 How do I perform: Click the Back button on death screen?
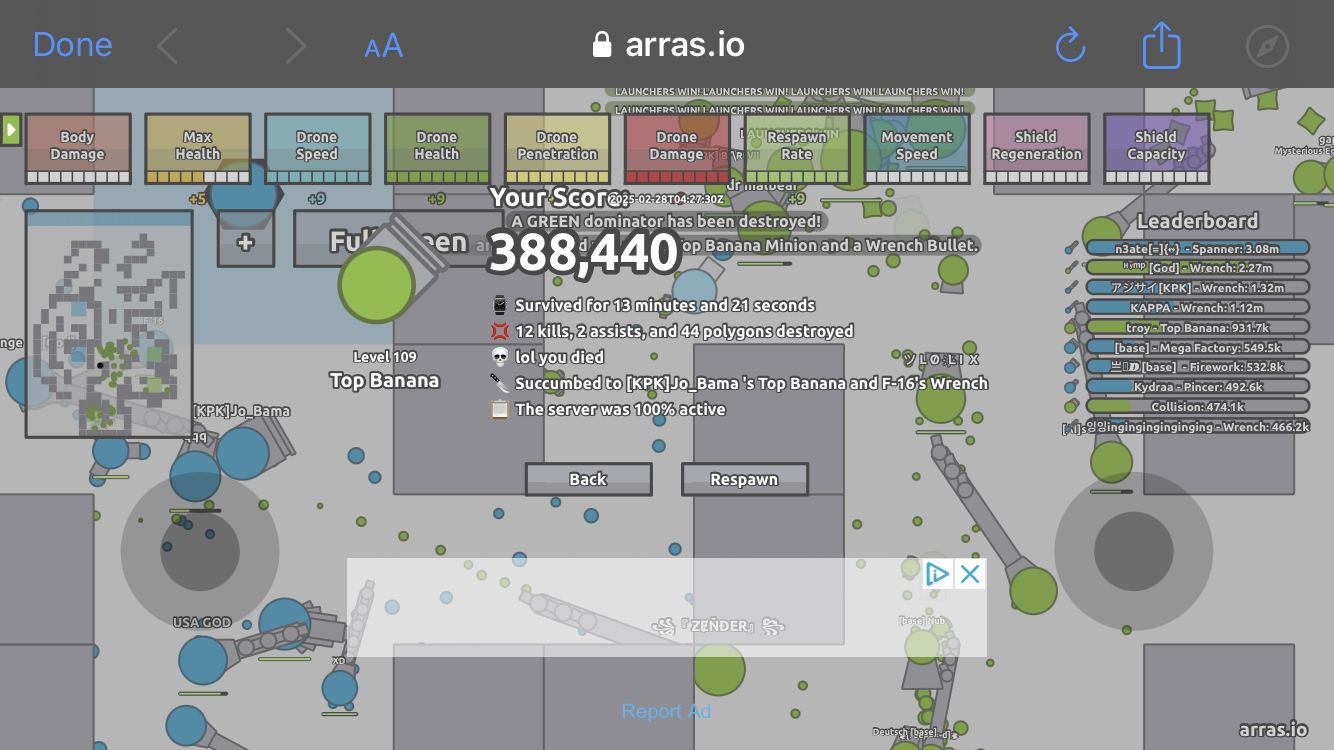tap(588, 479)
